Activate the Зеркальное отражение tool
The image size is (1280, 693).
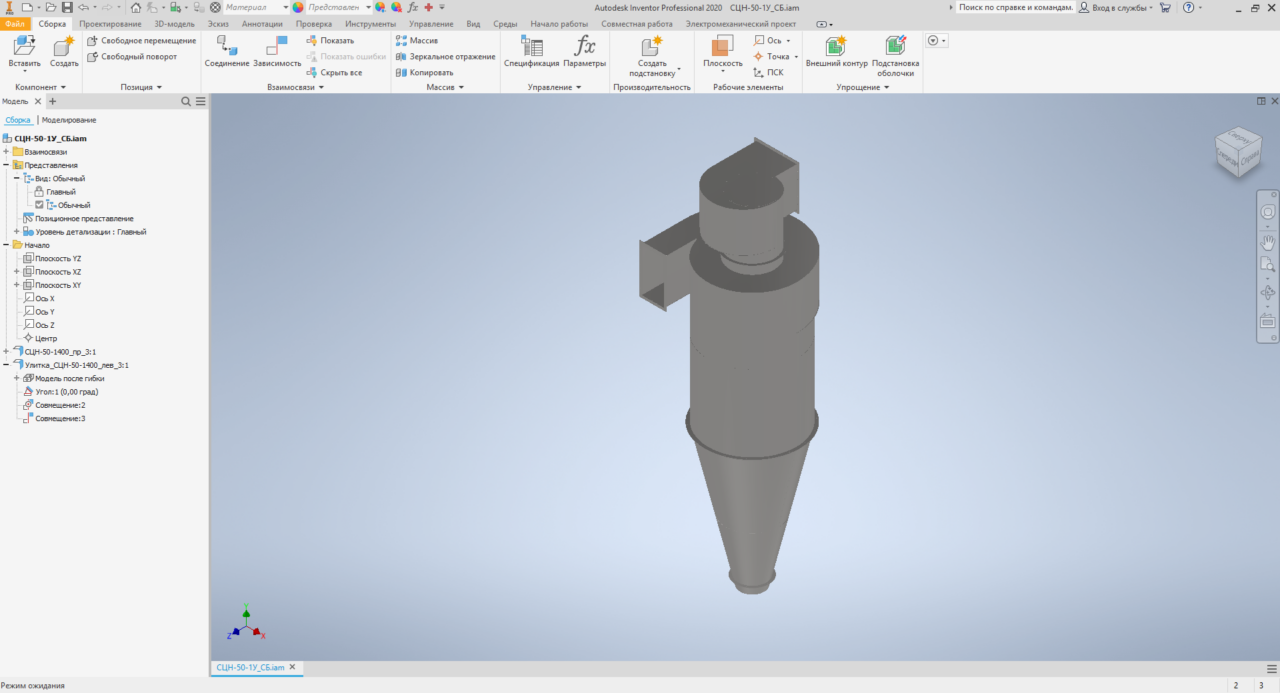[x=446, y=56]
